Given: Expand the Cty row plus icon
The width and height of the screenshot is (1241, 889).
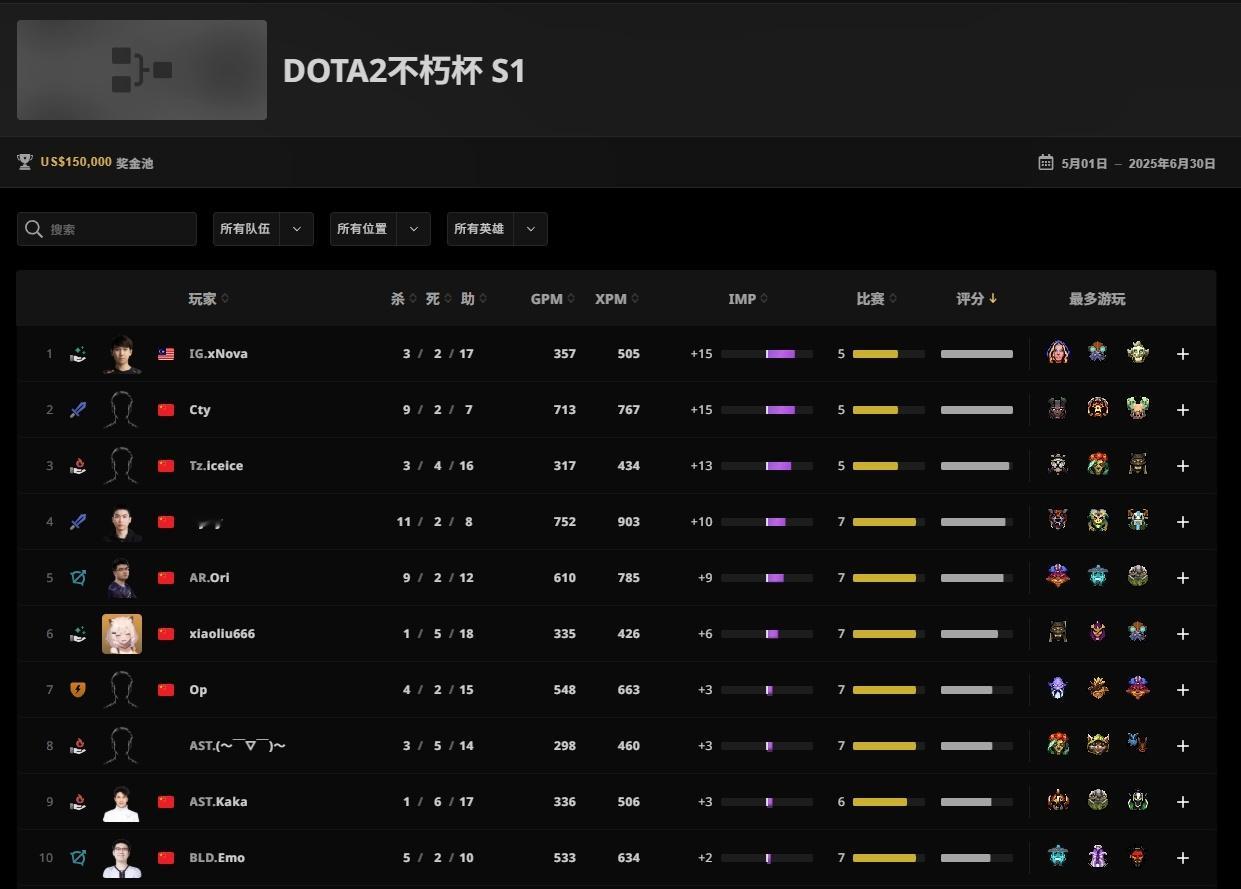Looking at the screenshot, I should coord(1183,410).
